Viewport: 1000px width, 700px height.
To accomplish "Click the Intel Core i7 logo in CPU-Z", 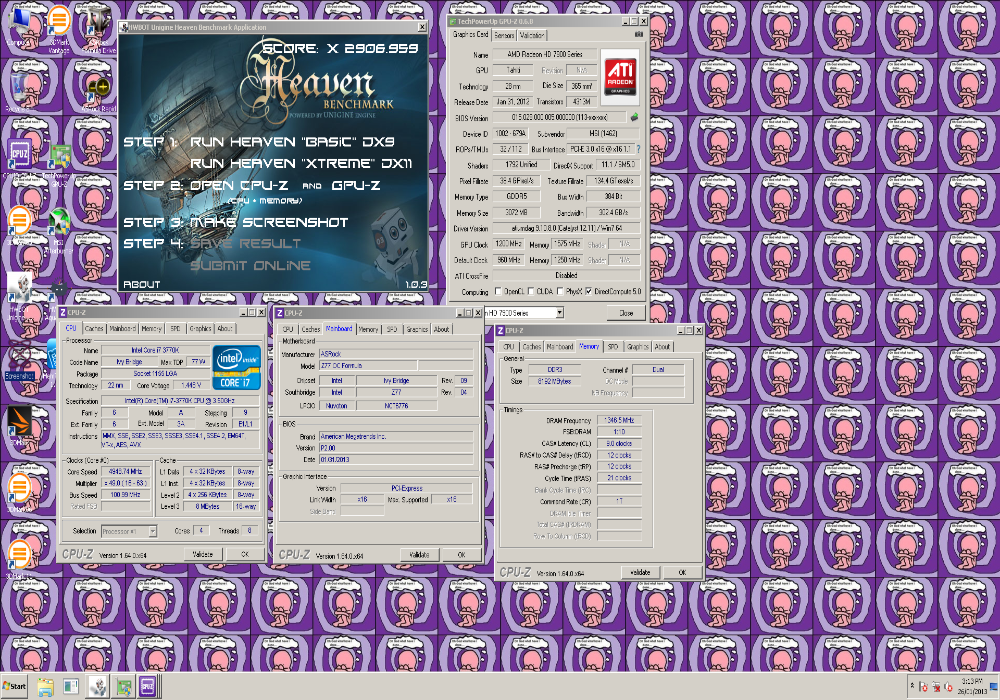I will click(x=237, y=367).
